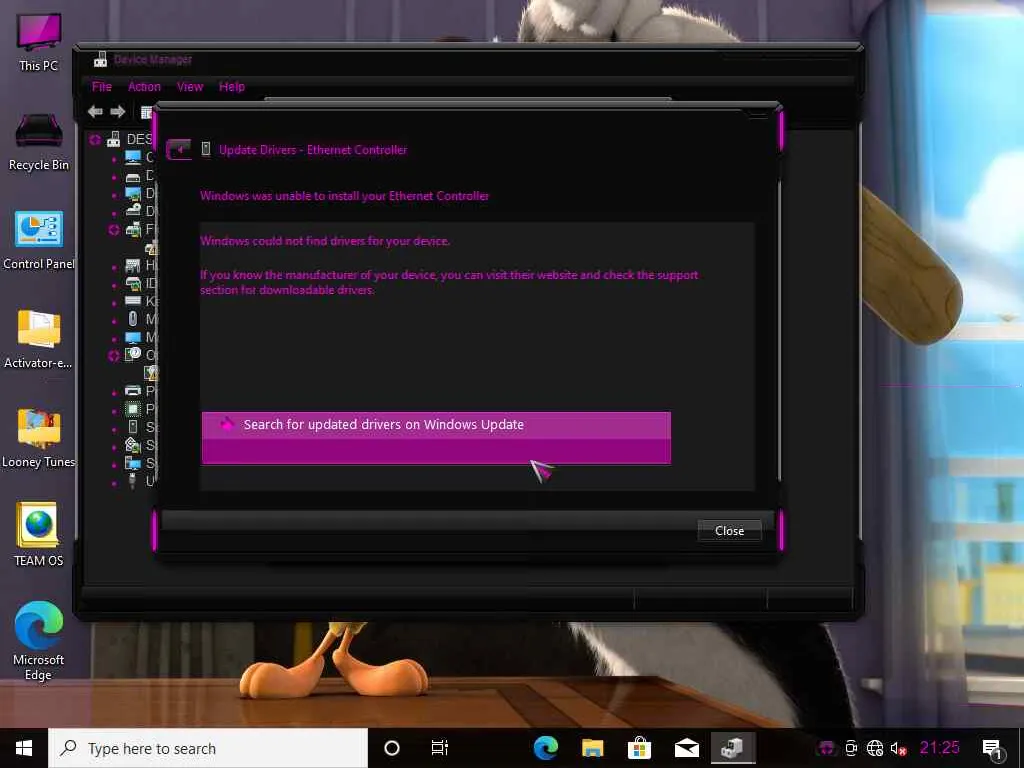Screen dimensions: 1024x768
Task: Open the Help menu in Device Manager
Action: (232, 86)
